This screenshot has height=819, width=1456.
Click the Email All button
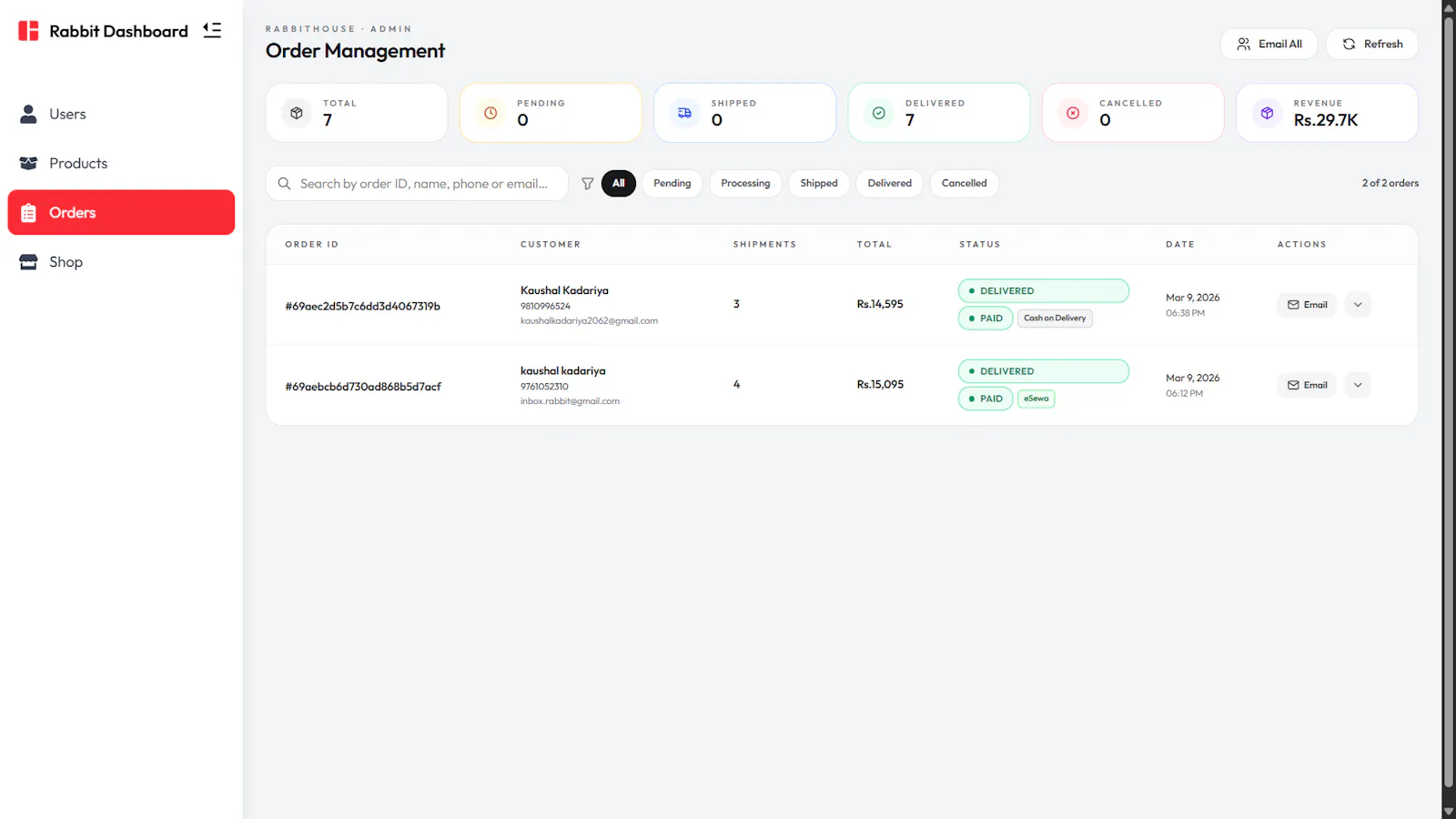click(1269, 44)
